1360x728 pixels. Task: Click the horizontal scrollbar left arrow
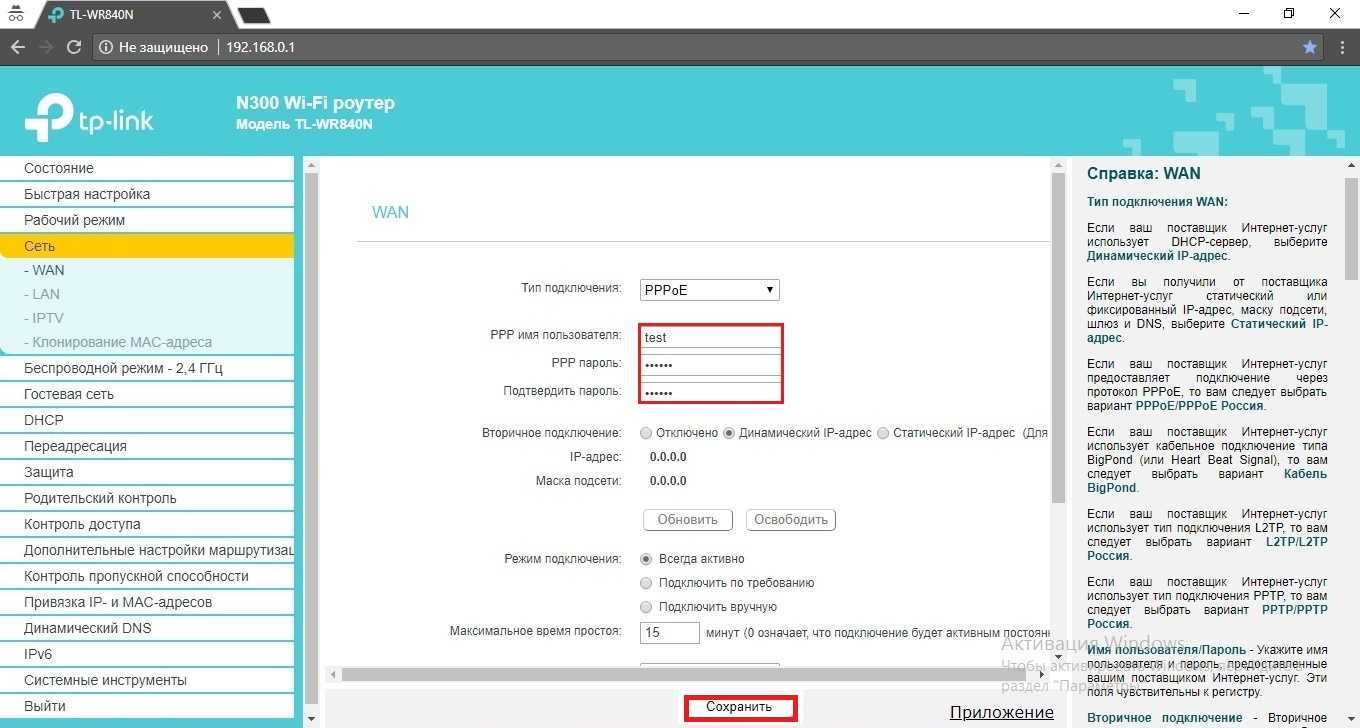coord(333,674)
